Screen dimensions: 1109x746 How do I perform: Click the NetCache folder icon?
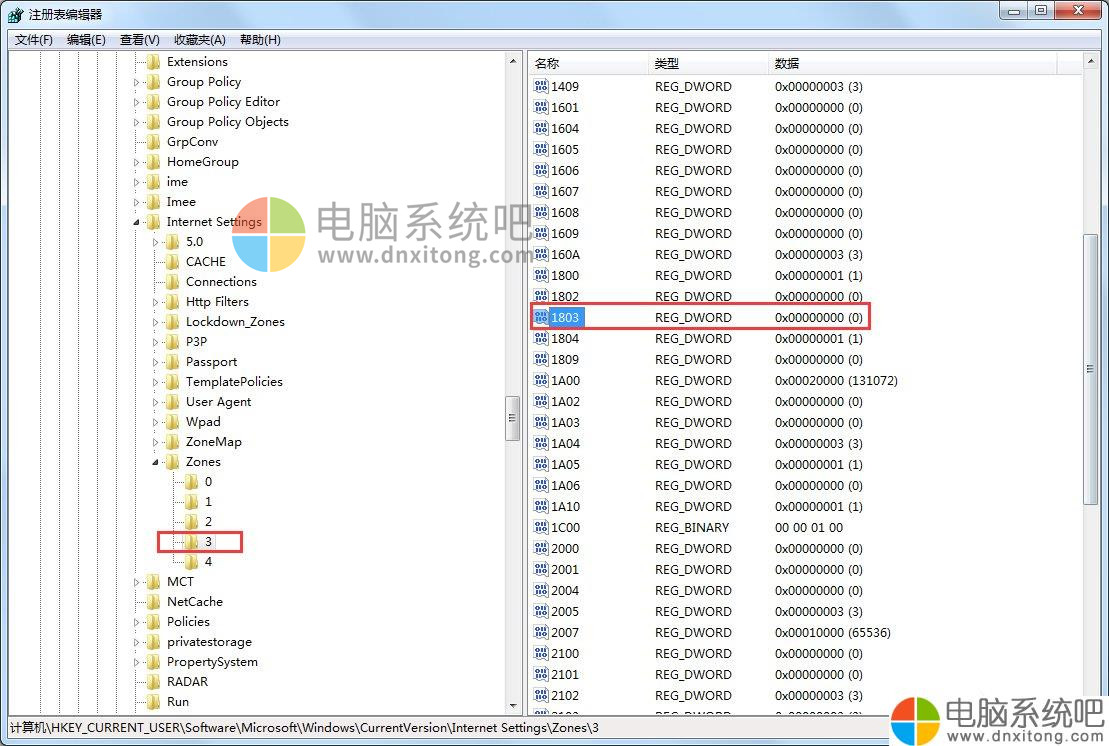coord(153,602)
